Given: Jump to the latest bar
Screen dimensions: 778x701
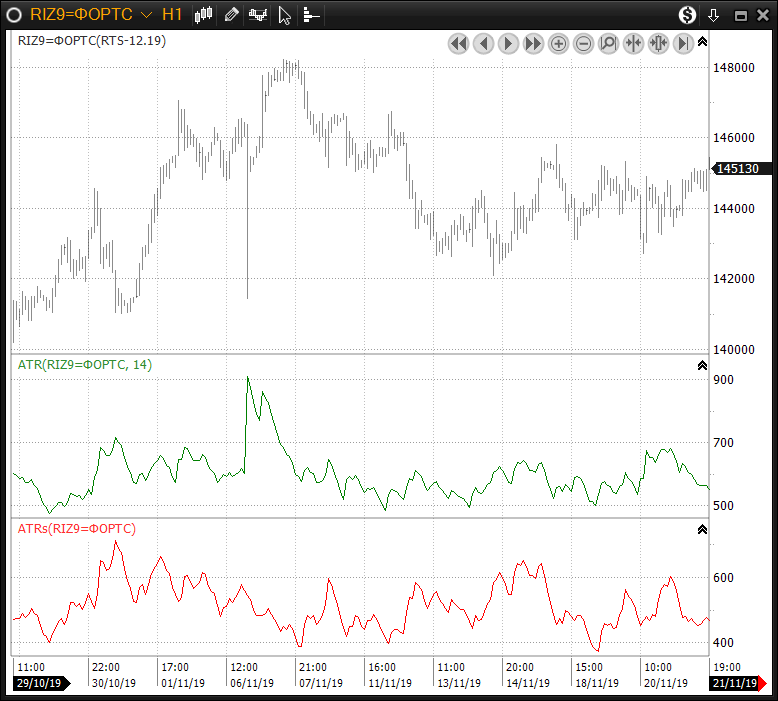Looking at the screenshot, I should point(683,43).
